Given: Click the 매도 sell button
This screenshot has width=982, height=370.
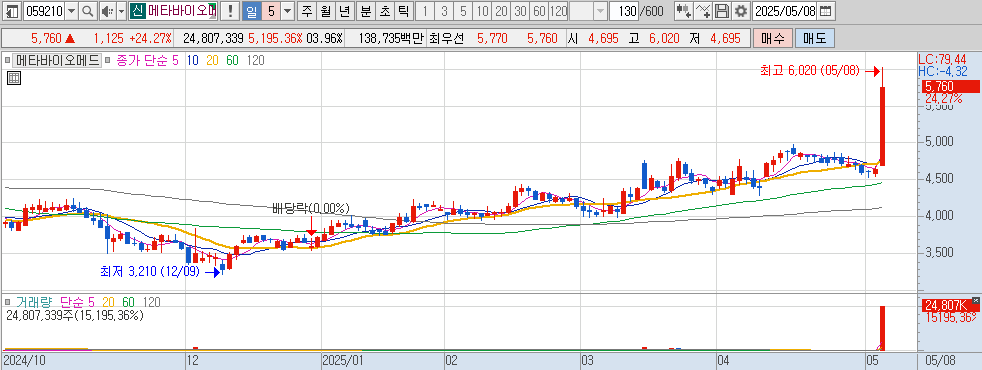Looking at the screenshot, I should 814,38.
